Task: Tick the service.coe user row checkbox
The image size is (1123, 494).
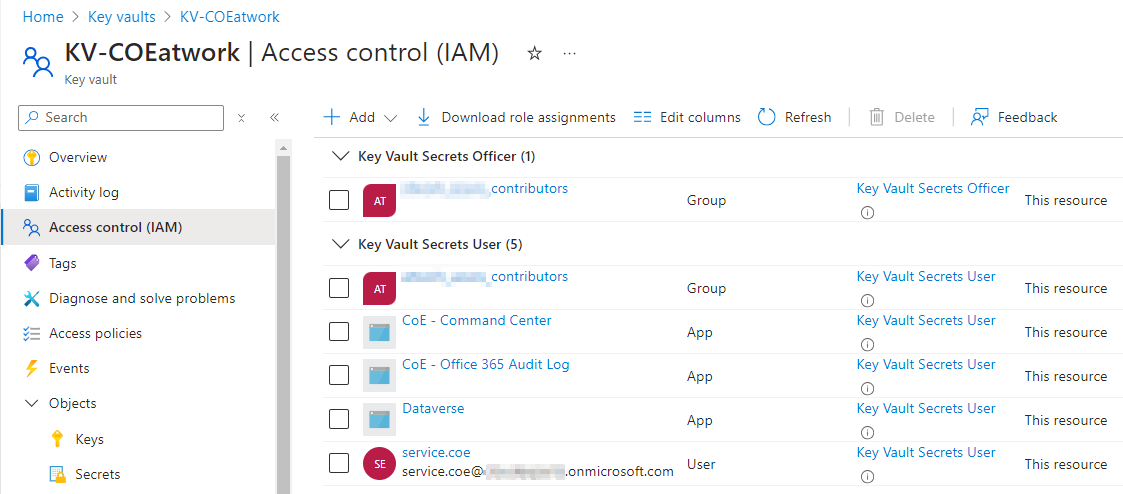Action: point(339,463)
